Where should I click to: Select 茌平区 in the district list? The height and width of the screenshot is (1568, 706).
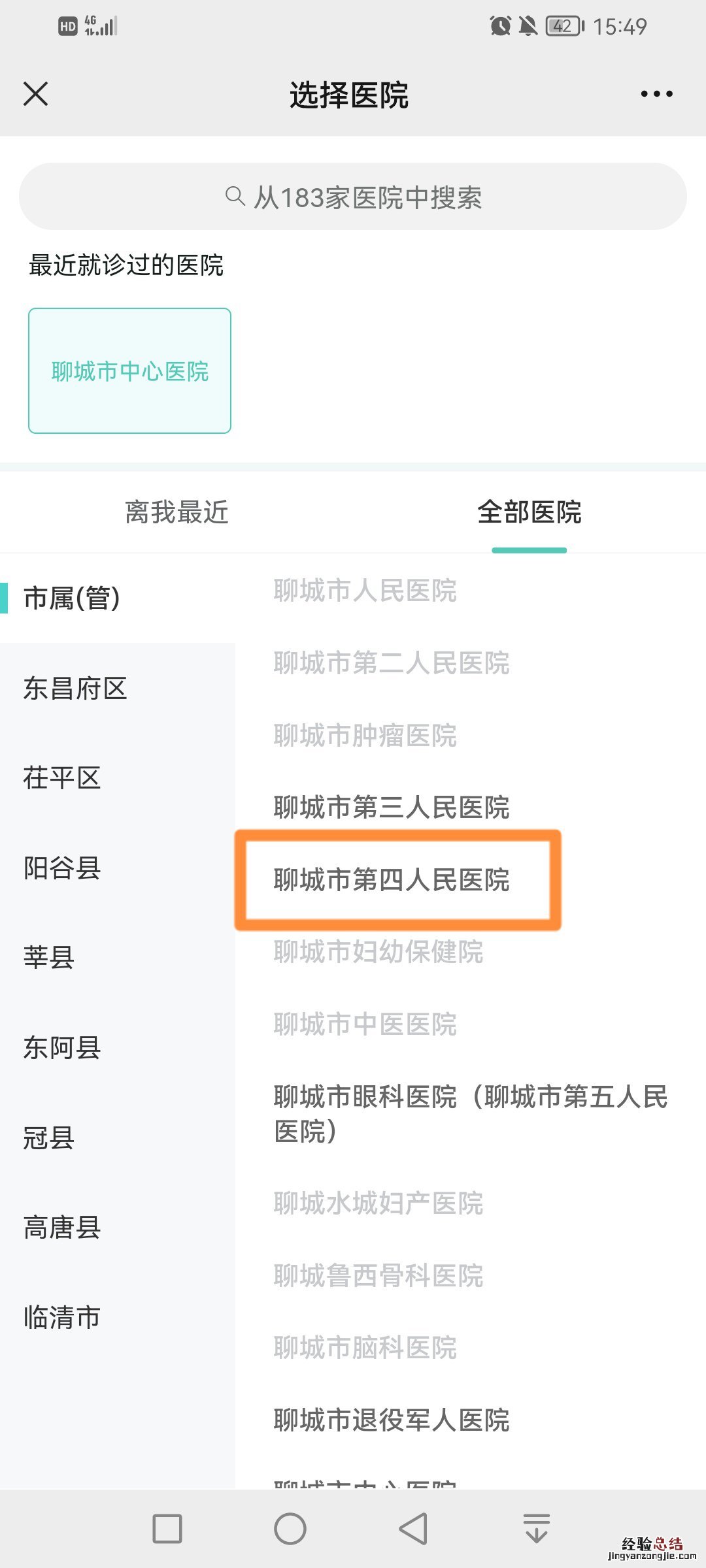(62, 778)
